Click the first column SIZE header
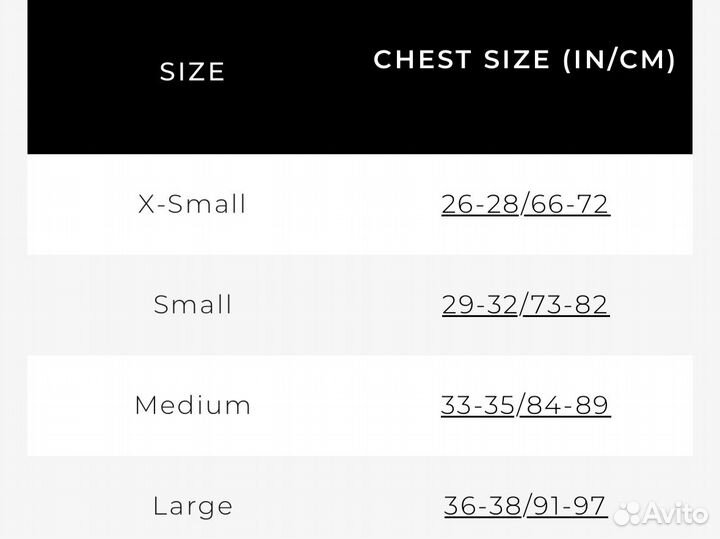The image size is (720, 539). click(192, 72)
